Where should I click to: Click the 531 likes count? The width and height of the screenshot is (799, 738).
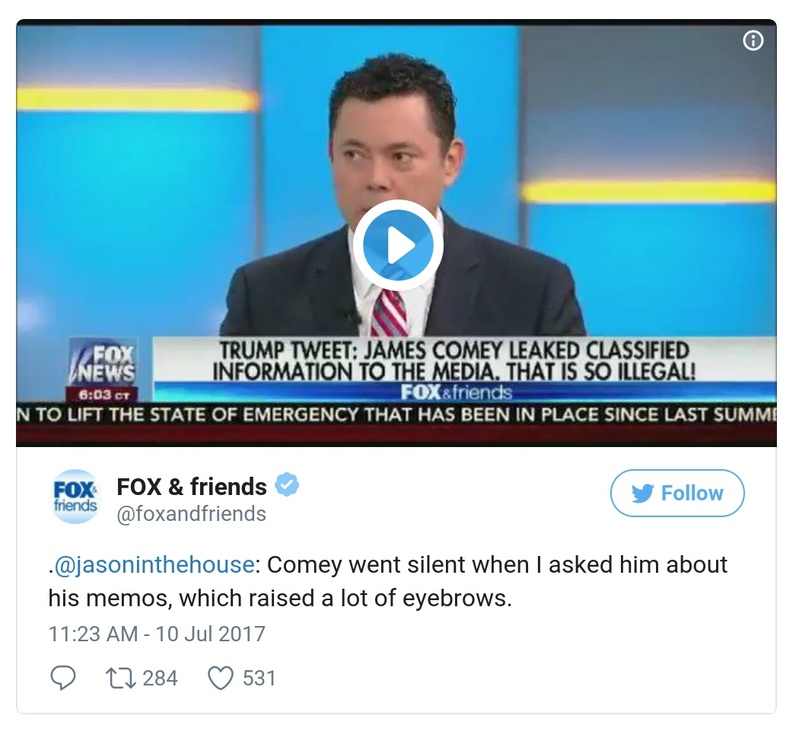(x=259, y=678)
